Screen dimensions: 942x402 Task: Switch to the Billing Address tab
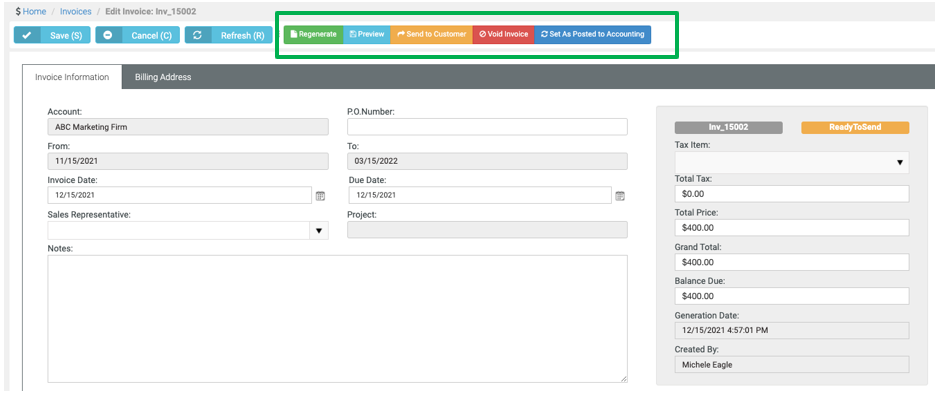(x=163, y=77)
